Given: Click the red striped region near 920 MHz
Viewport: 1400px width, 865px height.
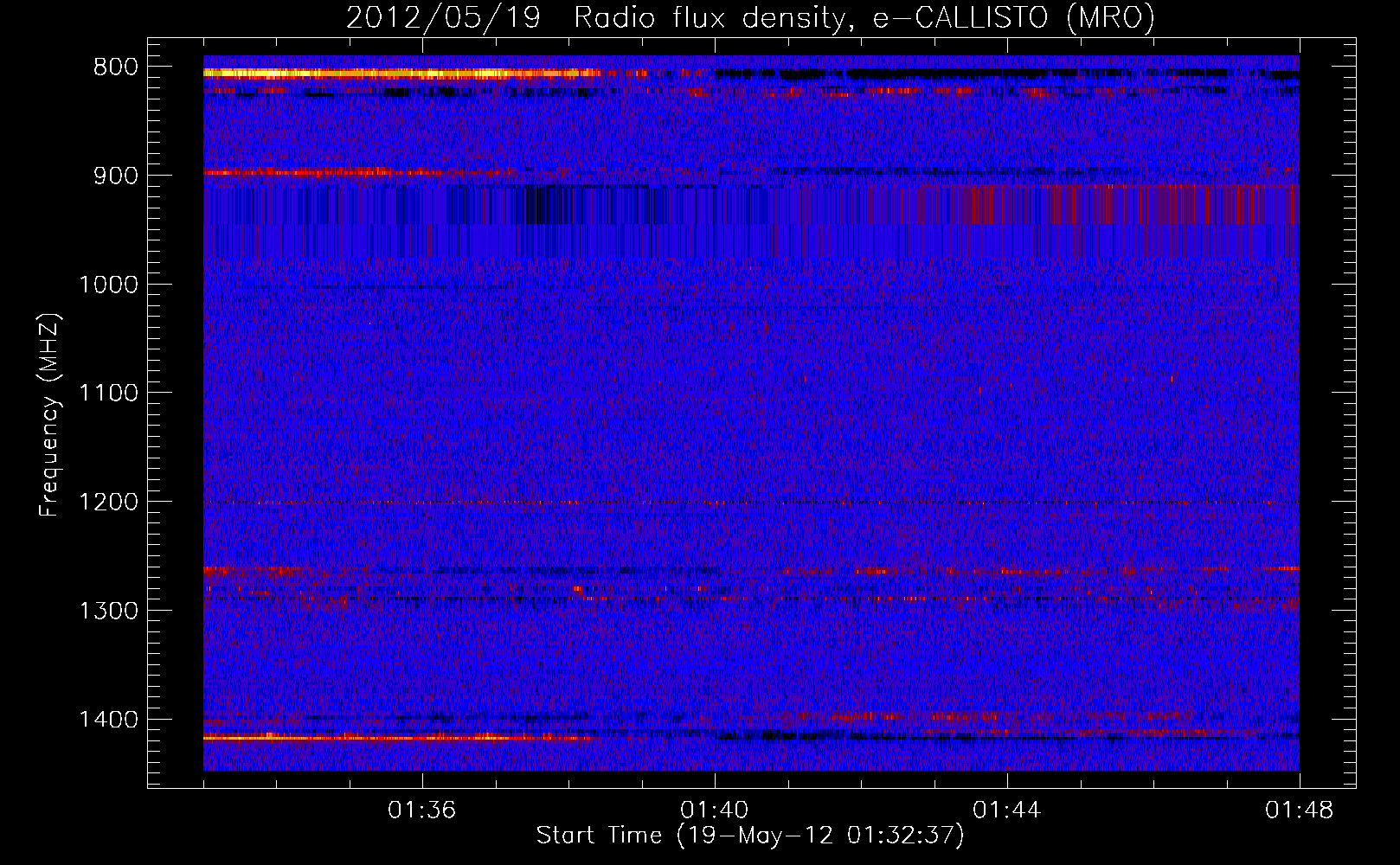Looking at the screenshot, I should coord(1082,204).
